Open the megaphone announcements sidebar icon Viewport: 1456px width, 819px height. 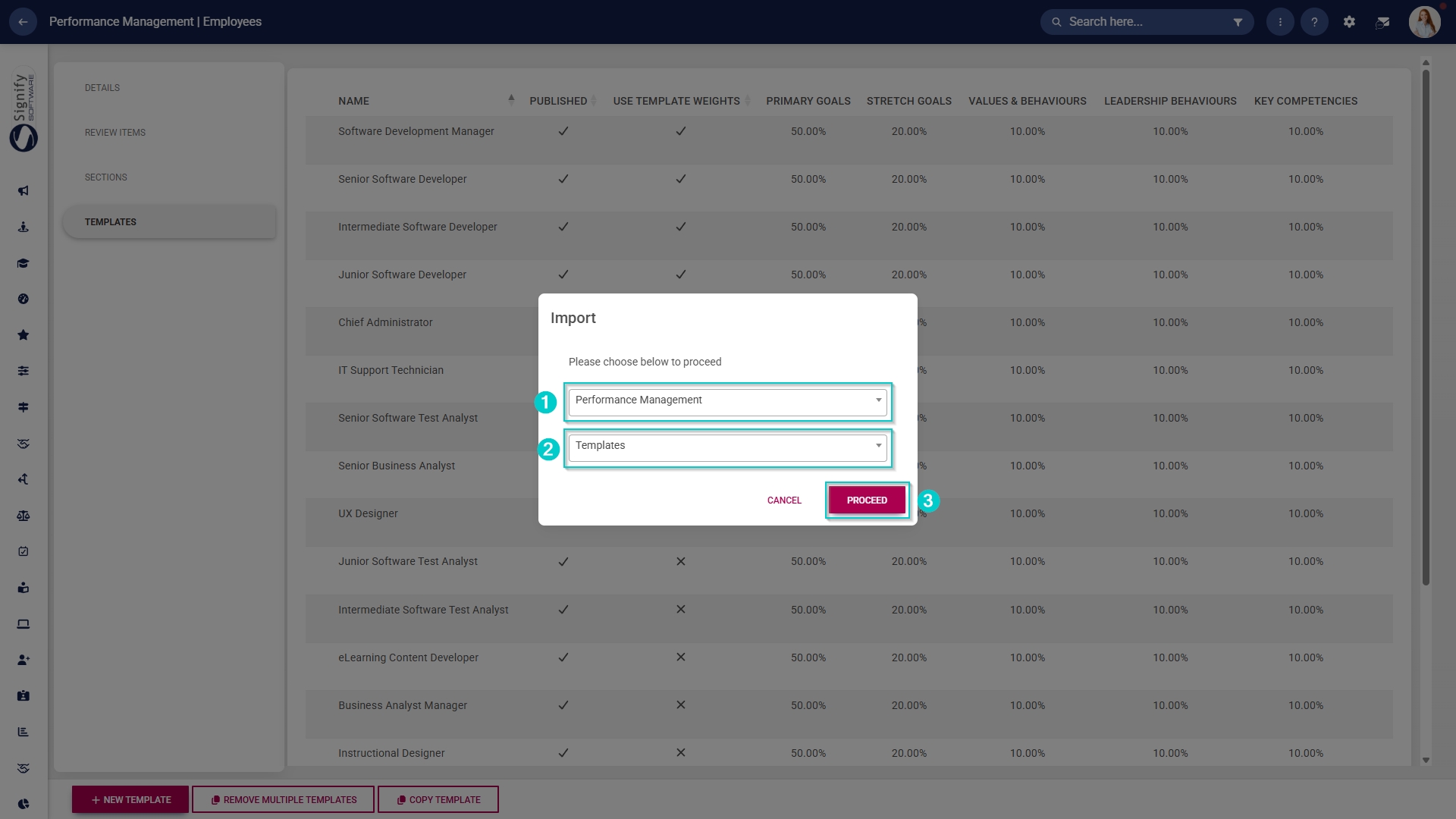(24, 191)
